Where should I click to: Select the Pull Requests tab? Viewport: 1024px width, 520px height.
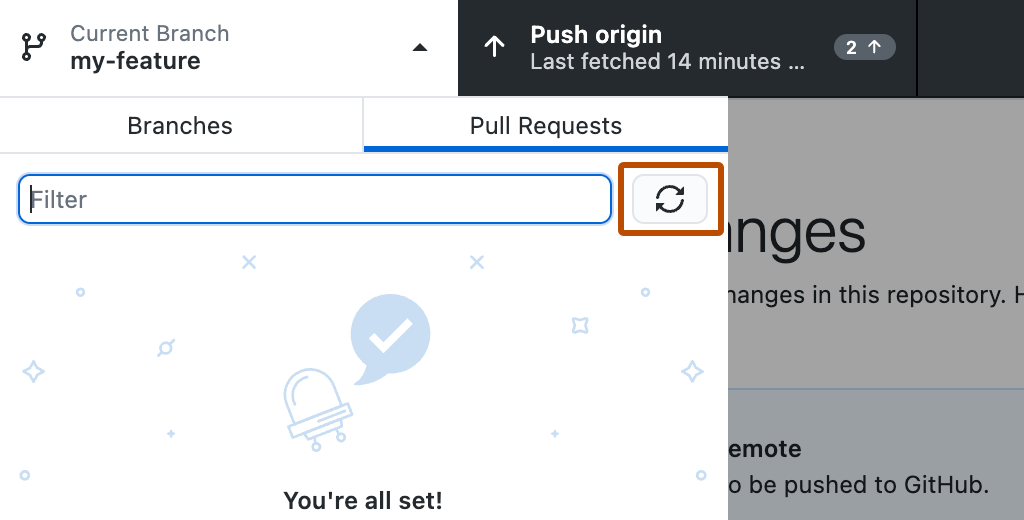[x=546, y=125]
